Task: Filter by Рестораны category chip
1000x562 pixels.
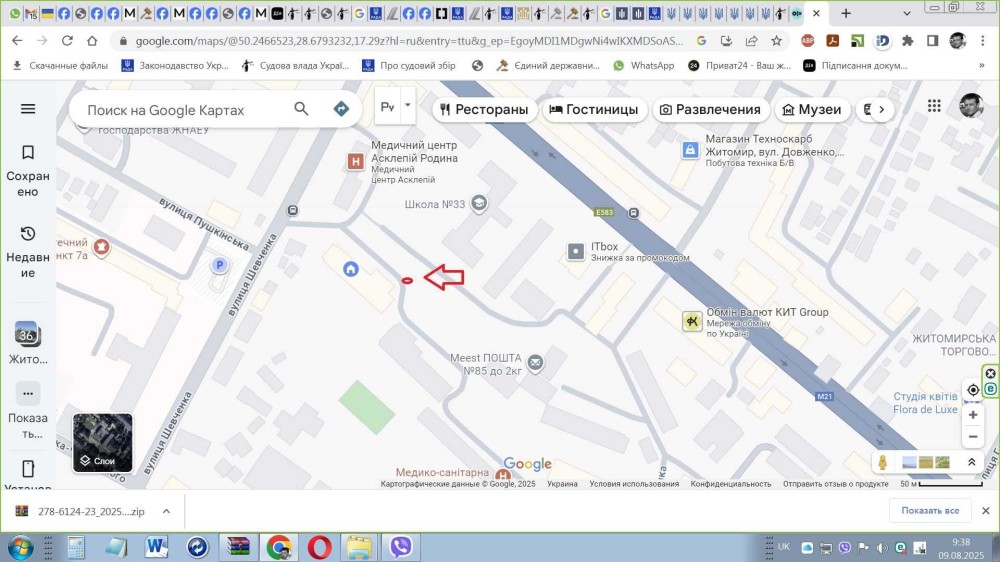Action: (x=484, y=110)
